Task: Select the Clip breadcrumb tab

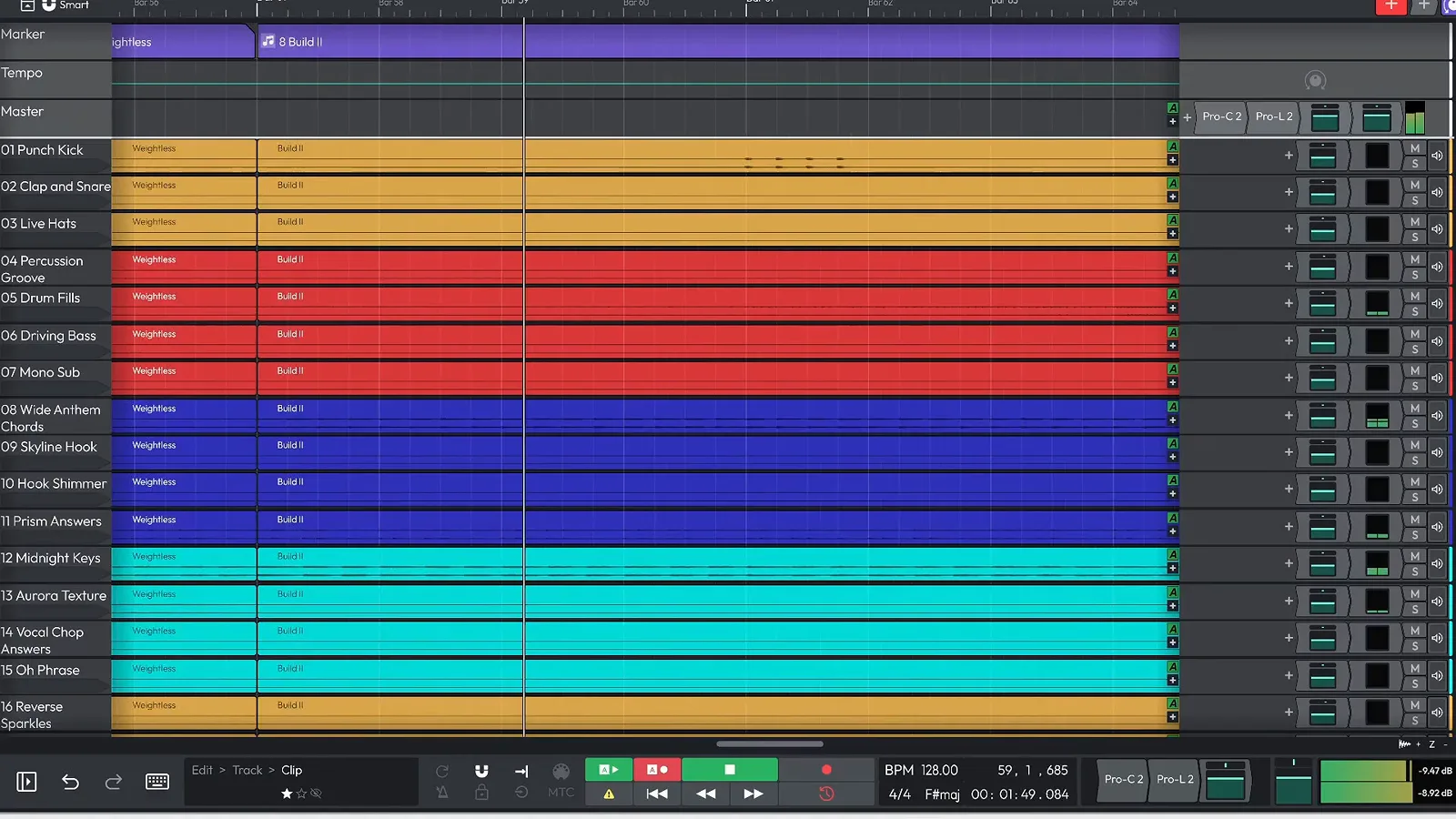Action: click(291, 770)
